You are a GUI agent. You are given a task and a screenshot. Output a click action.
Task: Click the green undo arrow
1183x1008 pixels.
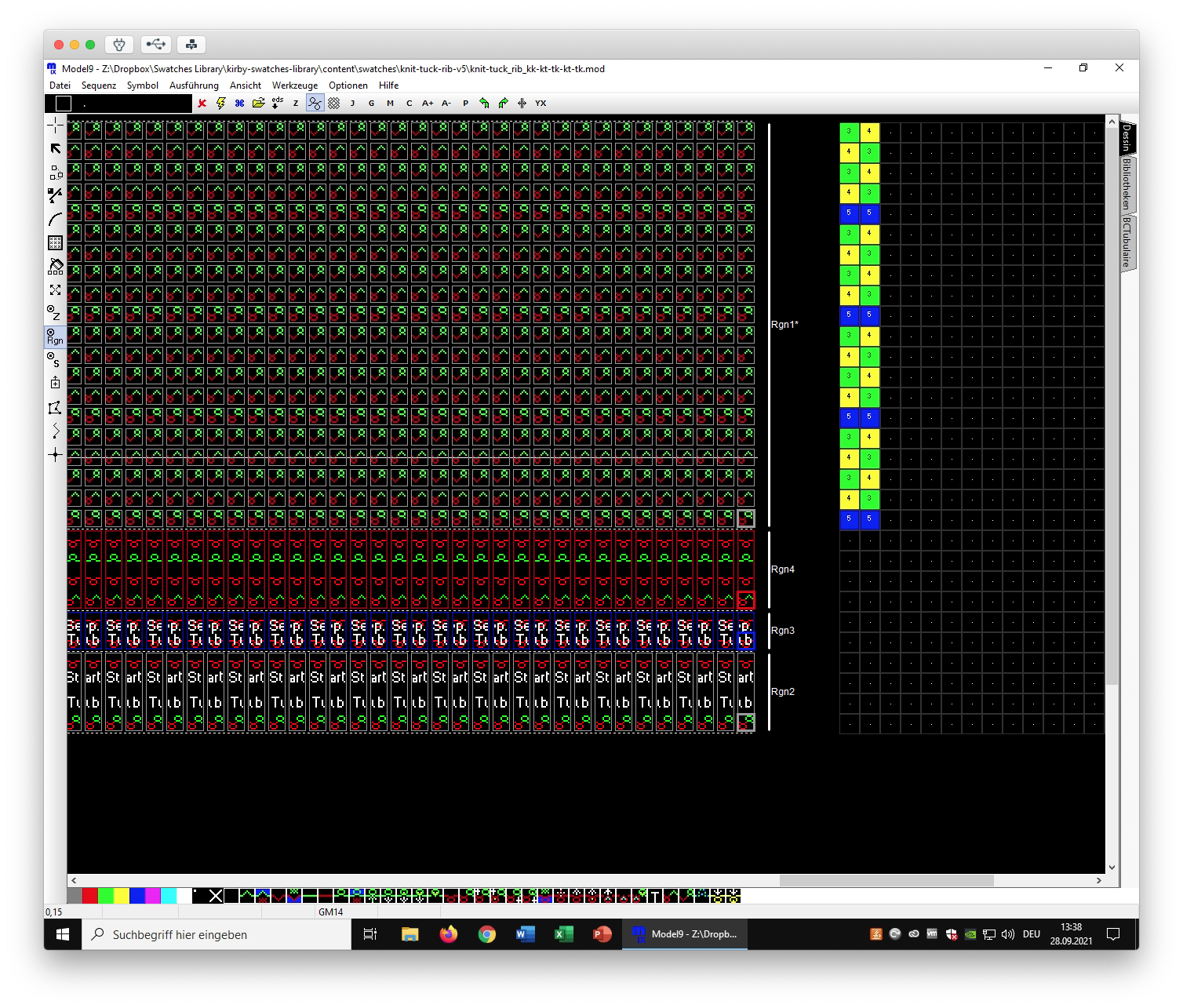click(484, 103)
